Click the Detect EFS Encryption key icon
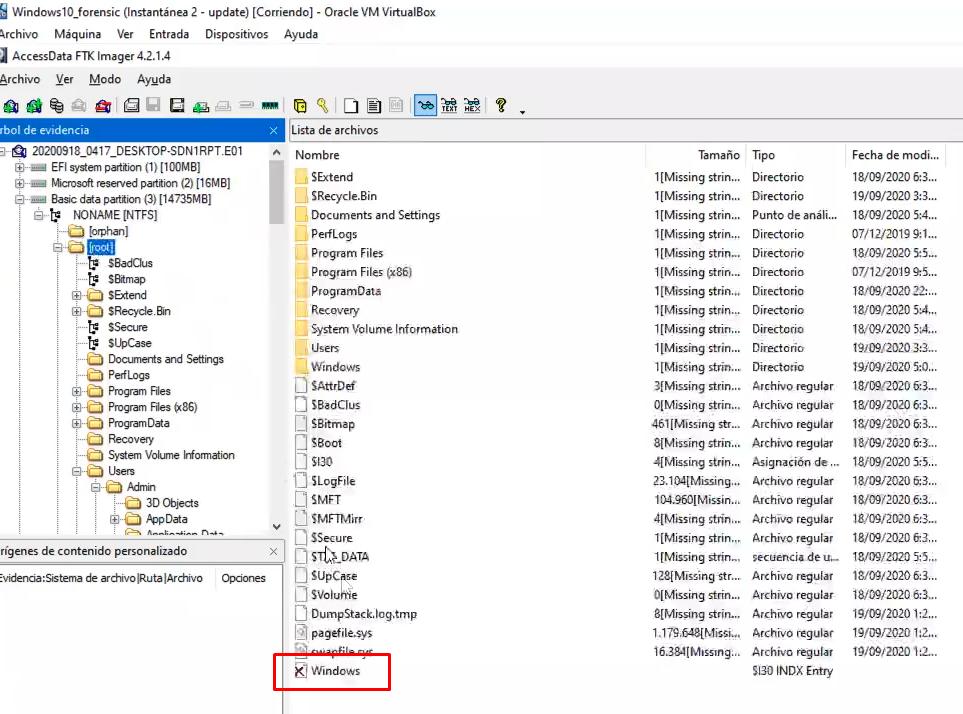This screenshot has height=714, width=963. (322, 106)
